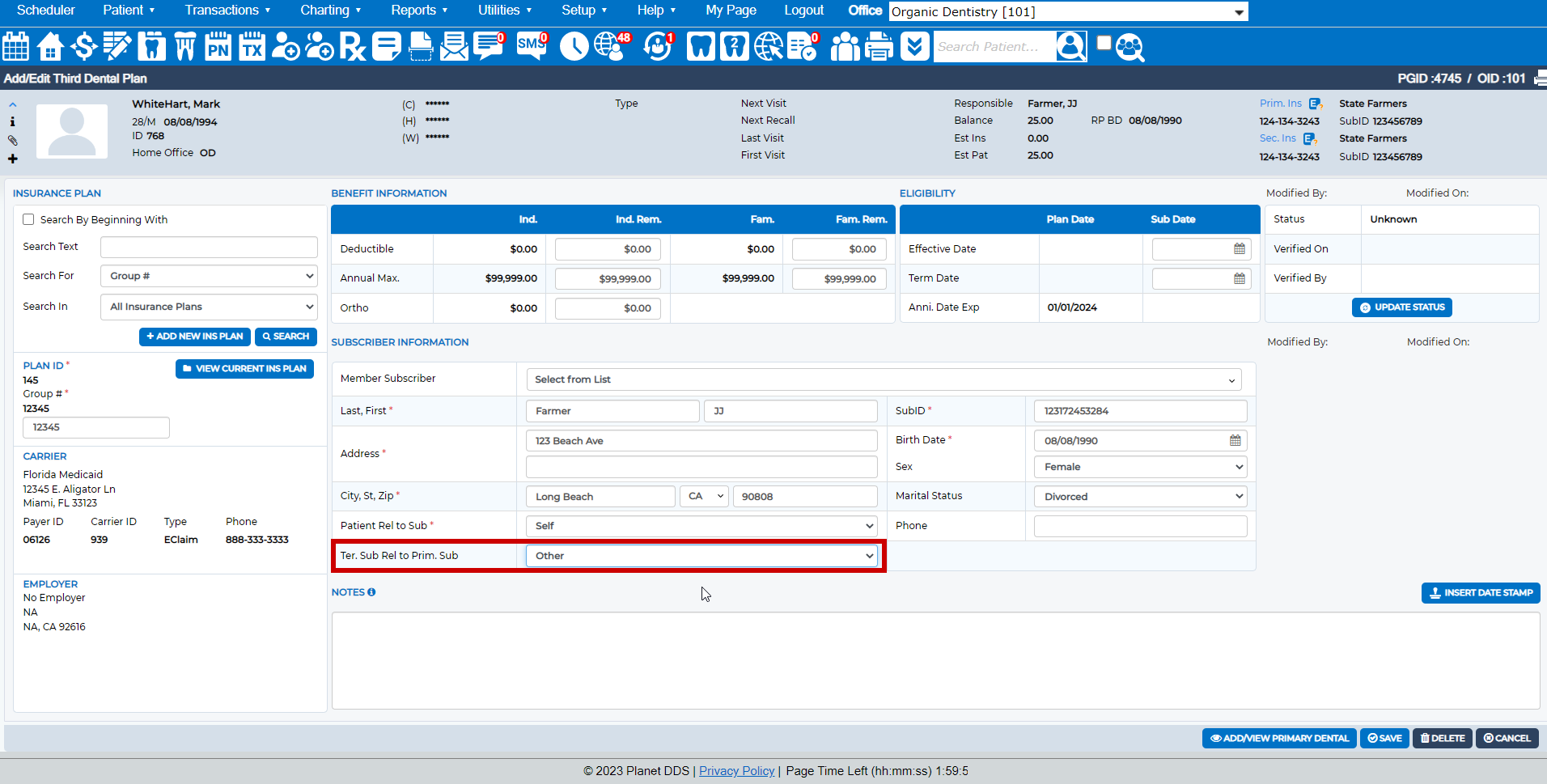Image resolution: width=1547 pixels, height=784 pixels.
Task: Click the patient search magnifier icon
Action: (1070, 46)
